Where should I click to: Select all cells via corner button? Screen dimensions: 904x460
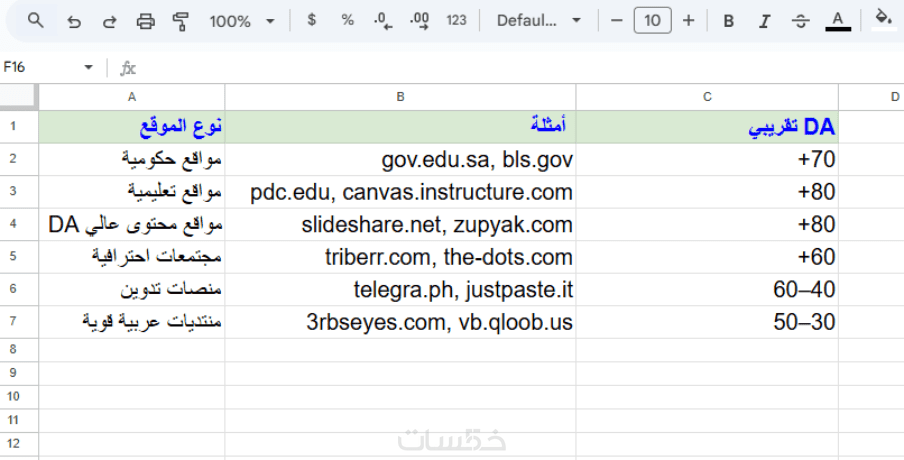(x=20, y=97)
